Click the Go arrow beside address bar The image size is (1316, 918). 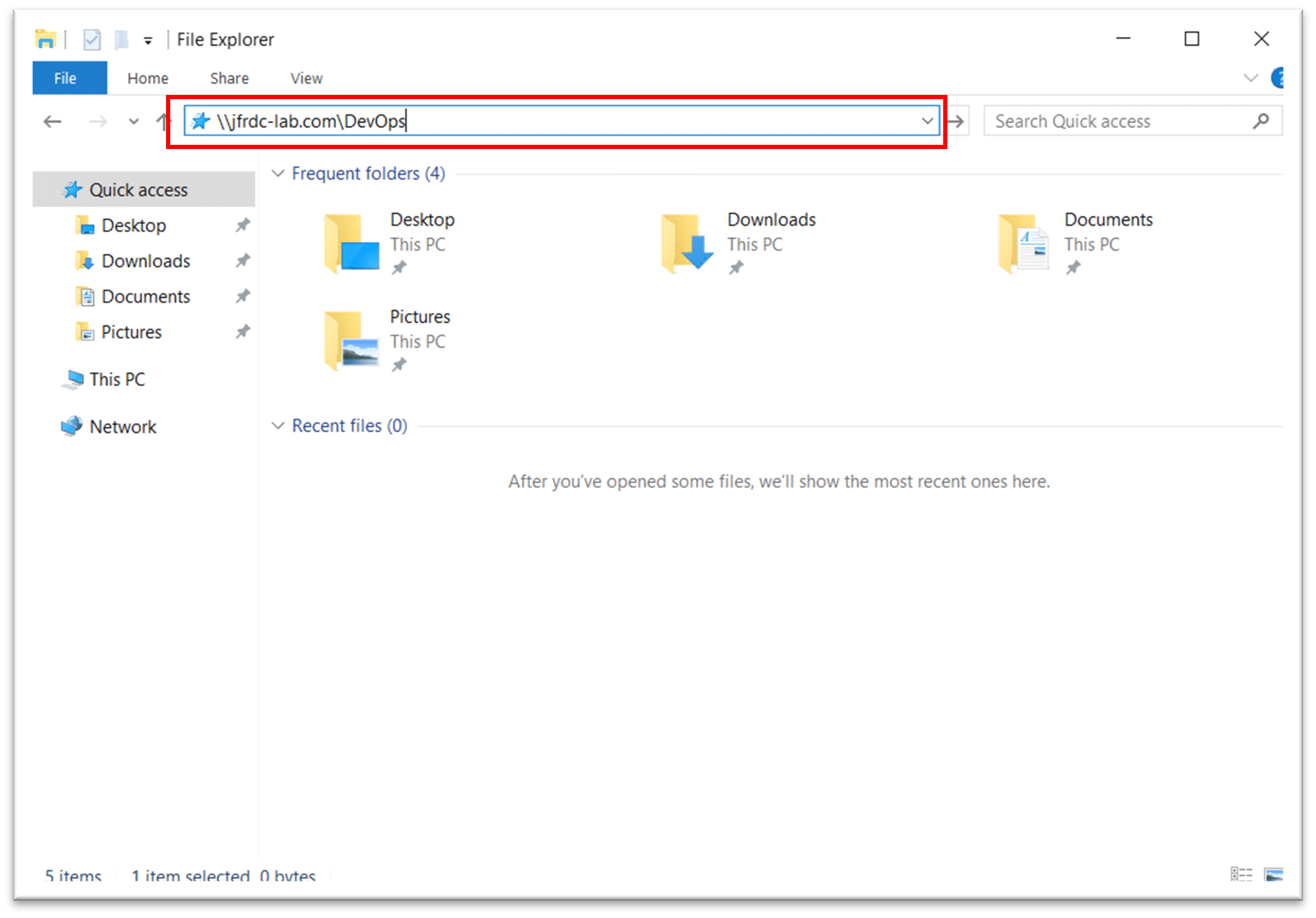tap(957, 122)
